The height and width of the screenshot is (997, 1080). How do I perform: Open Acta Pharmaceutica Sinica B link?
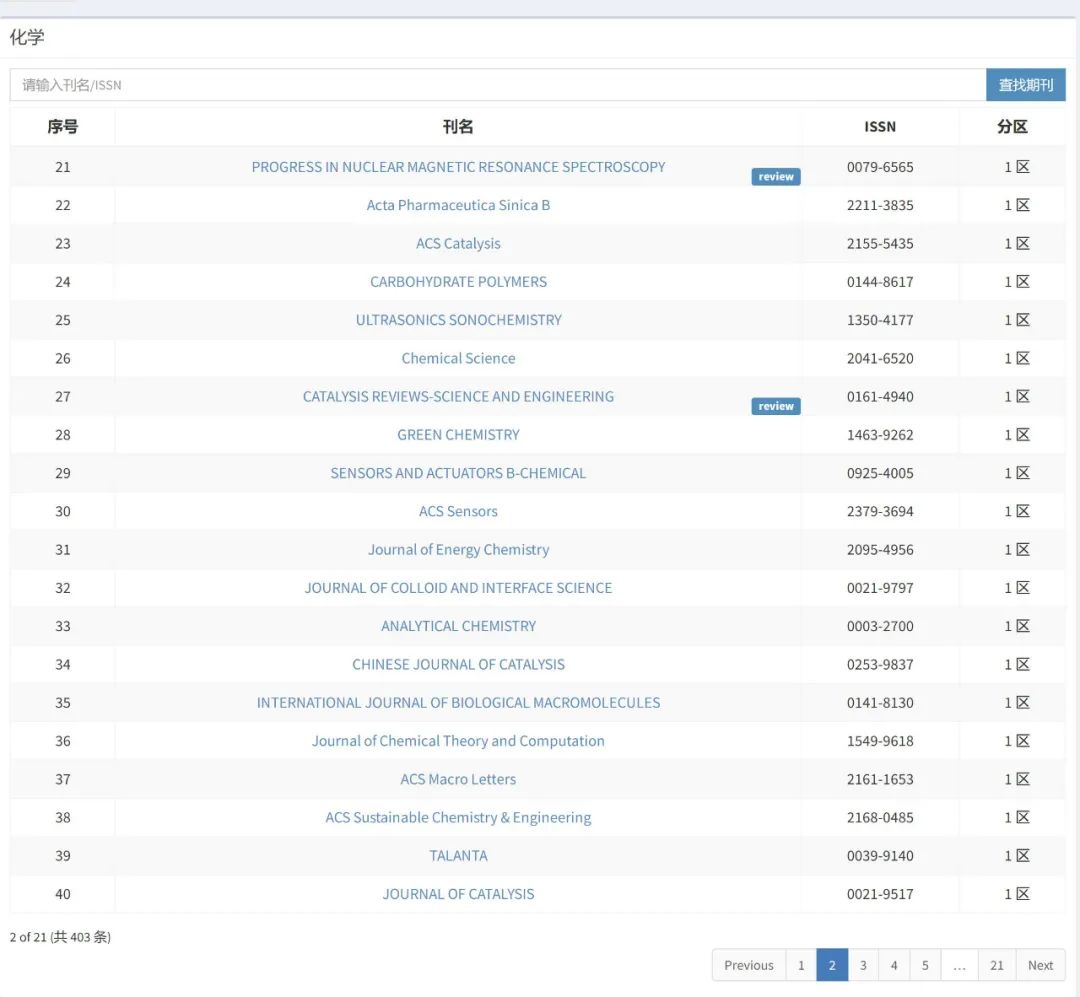(x=458, y=205)
